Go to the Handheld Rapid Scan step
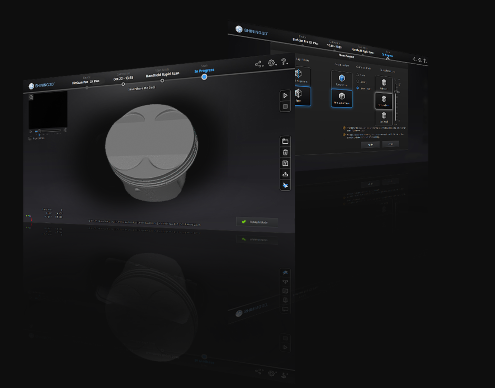 162,75
